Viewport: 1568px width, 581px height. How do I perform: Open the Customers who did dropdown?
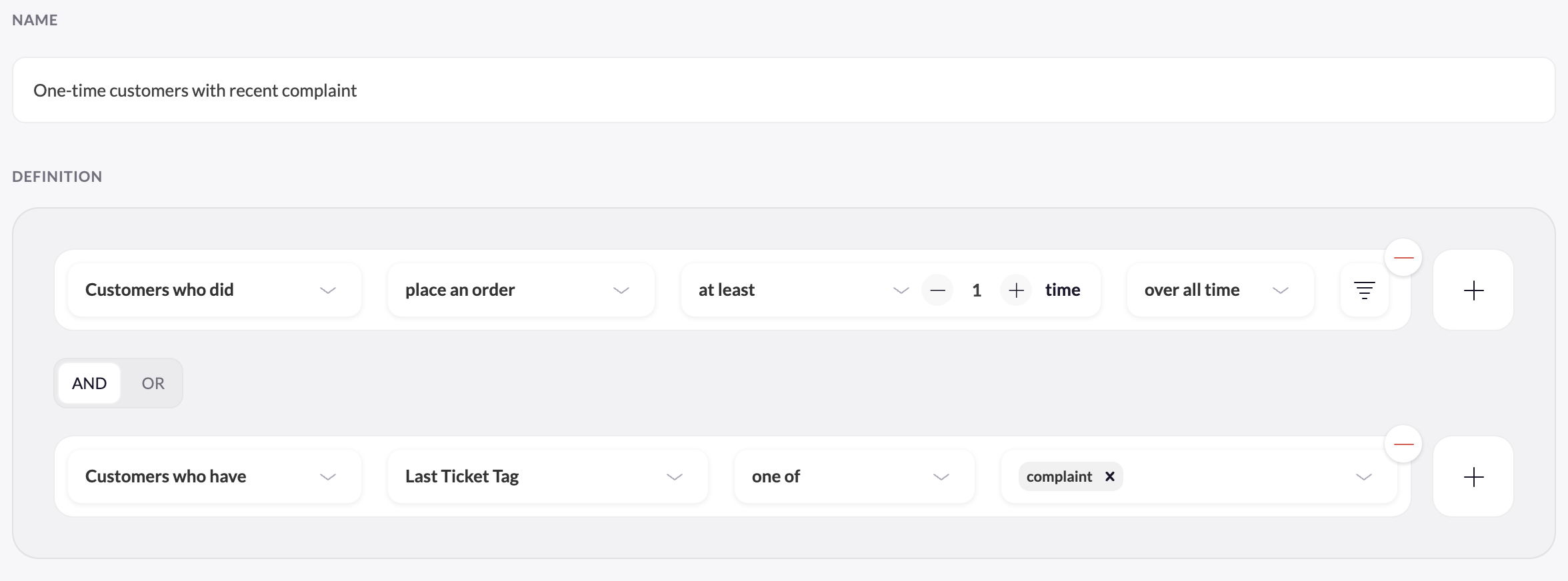click(x=215, y=290)
